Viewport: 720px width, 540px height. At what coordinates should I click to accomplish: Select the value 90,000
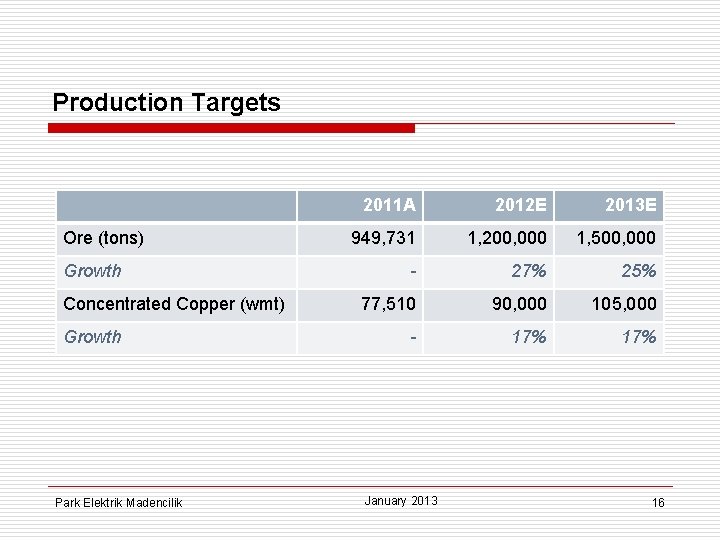519,304
